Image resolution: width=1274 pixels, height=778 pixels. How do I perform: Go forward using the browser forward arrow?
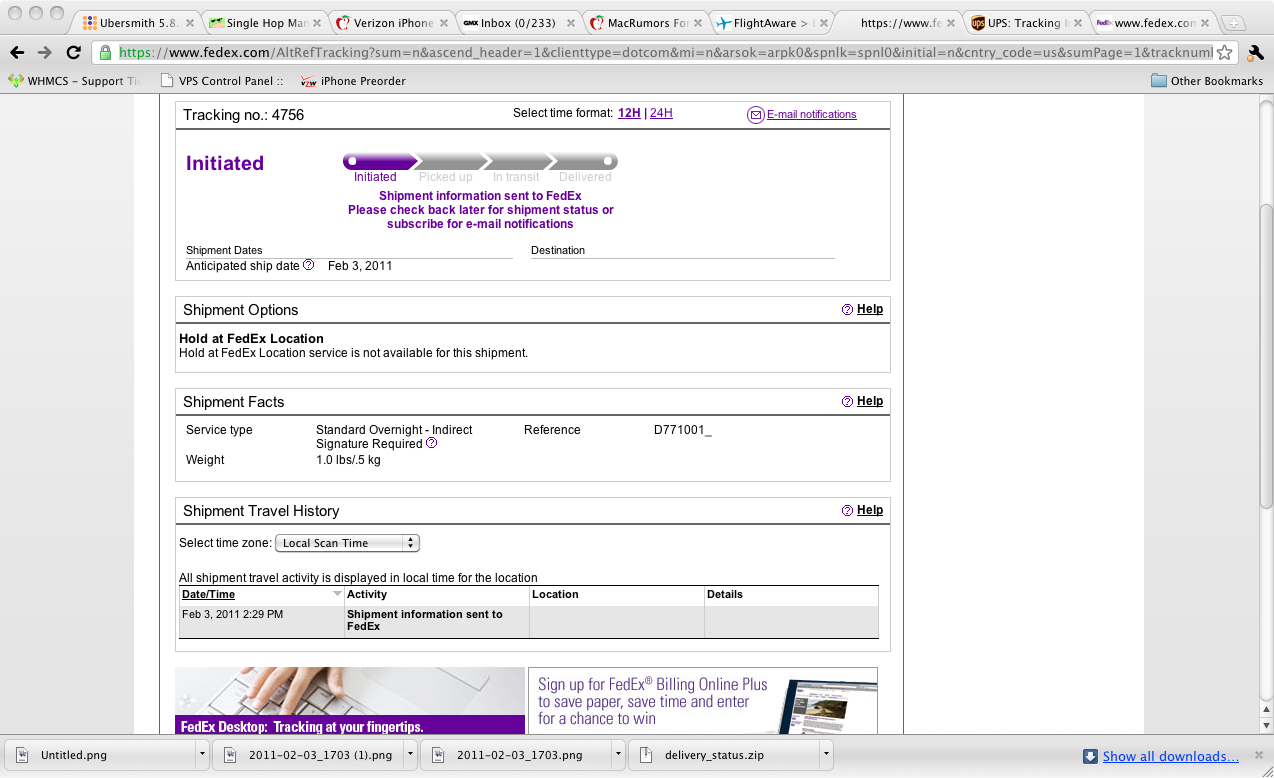[45, 53]
